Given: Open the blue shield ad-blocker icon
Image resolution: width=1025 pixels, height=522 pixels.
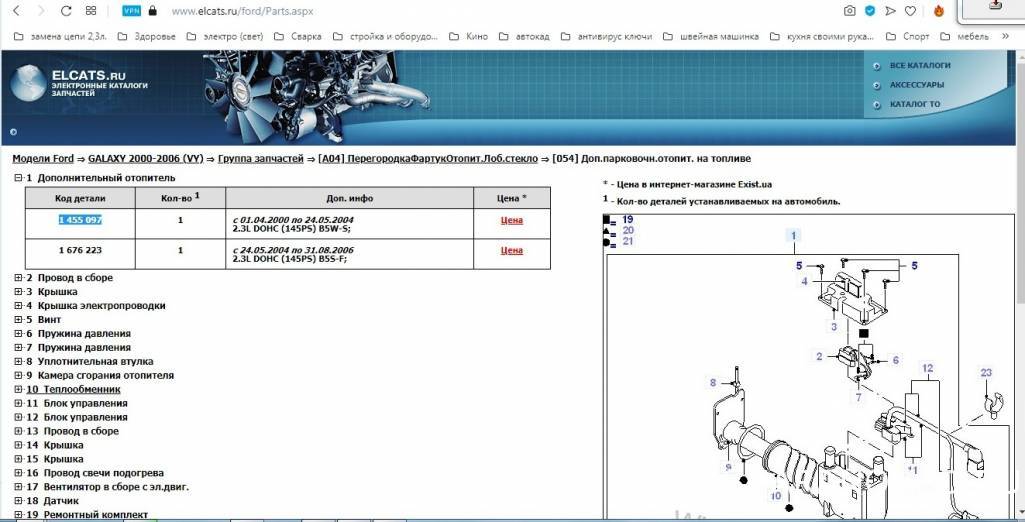Looking at the screenshot, I should tap(869, 11).
